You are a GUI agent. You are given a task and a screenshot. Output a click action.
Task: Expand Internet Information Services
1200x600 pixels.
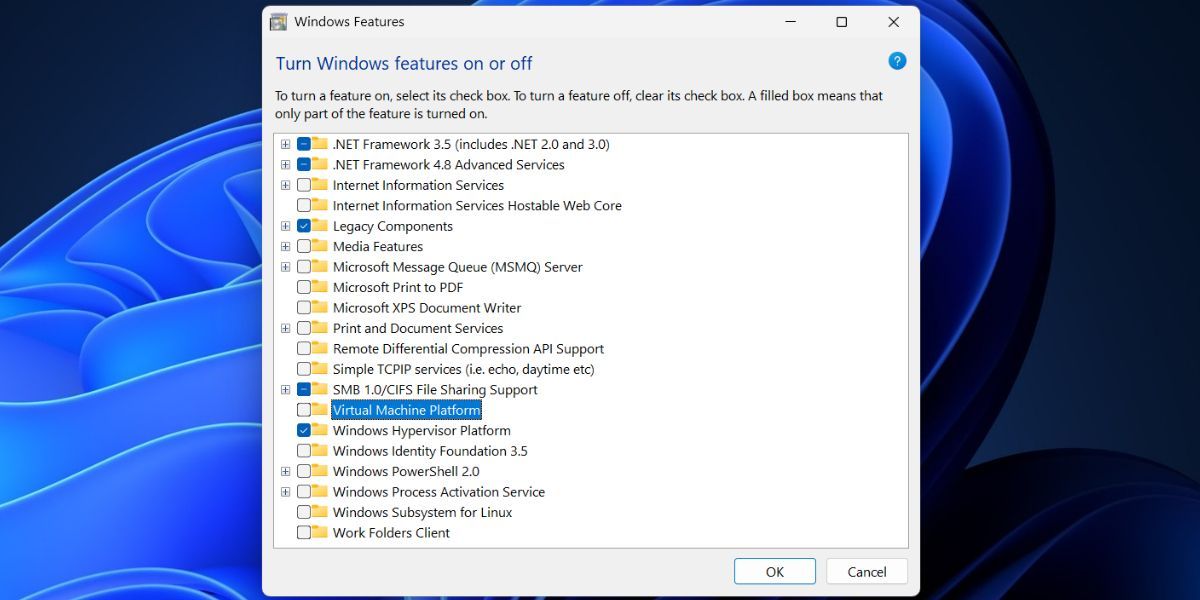pyautogui.click(x=286, y=185)
